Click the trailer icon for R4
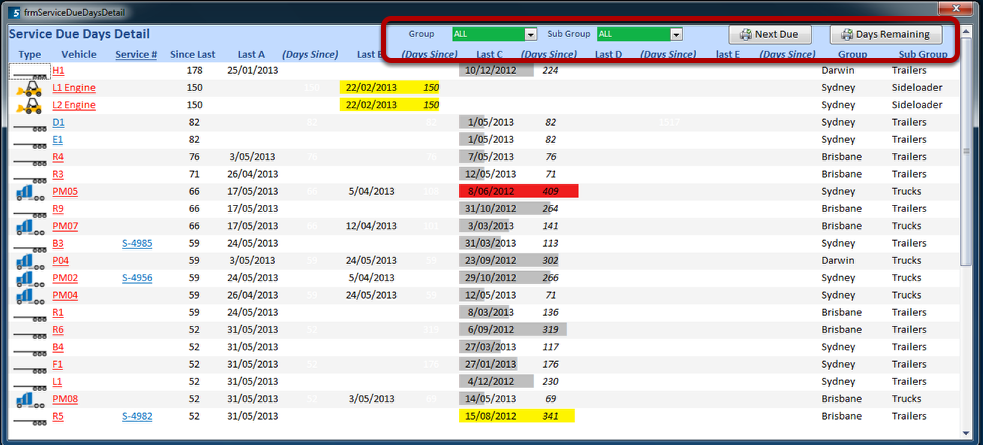 pos(30,162)
